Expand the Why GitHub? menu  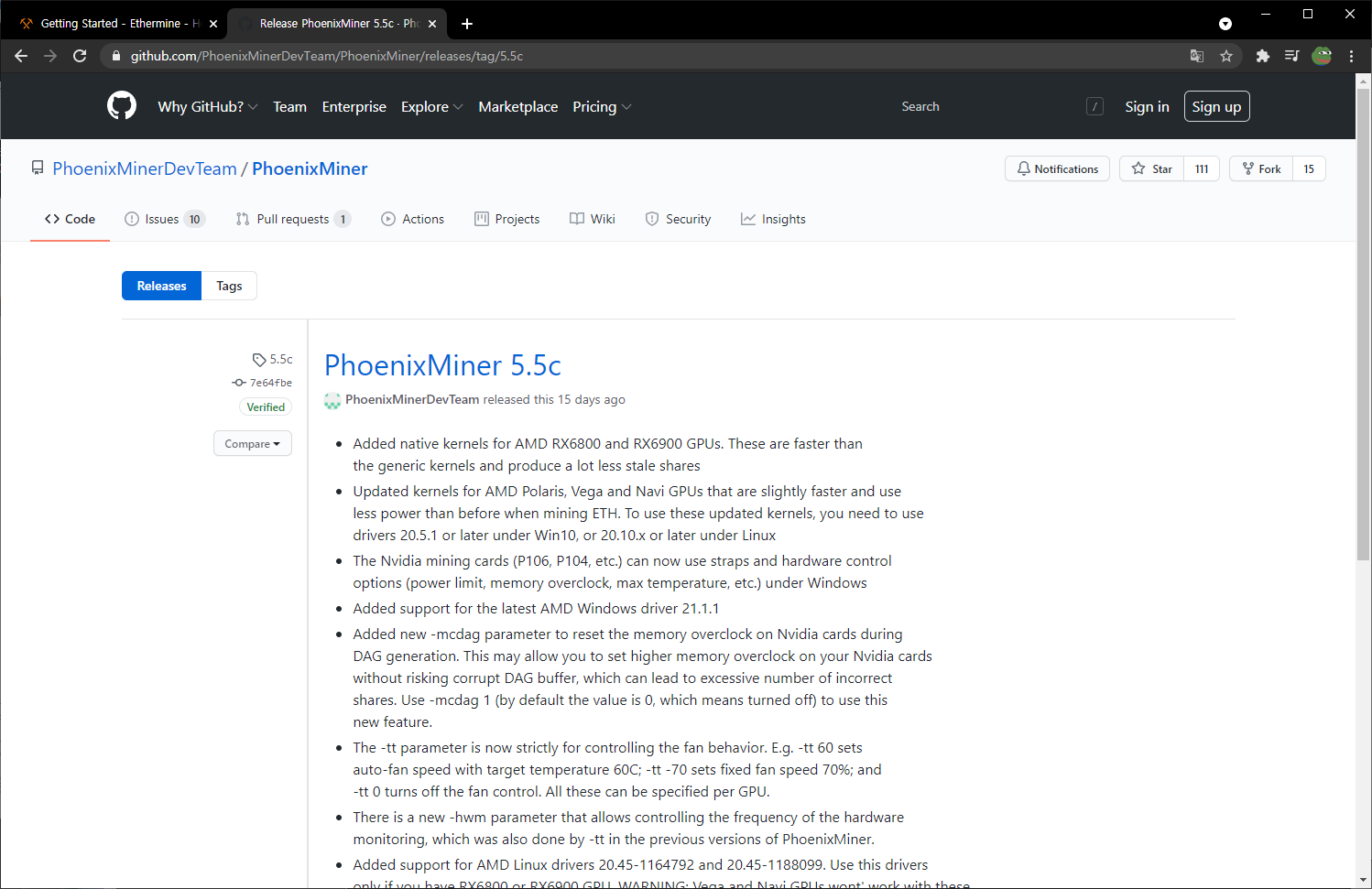click(x=208, y=106)
